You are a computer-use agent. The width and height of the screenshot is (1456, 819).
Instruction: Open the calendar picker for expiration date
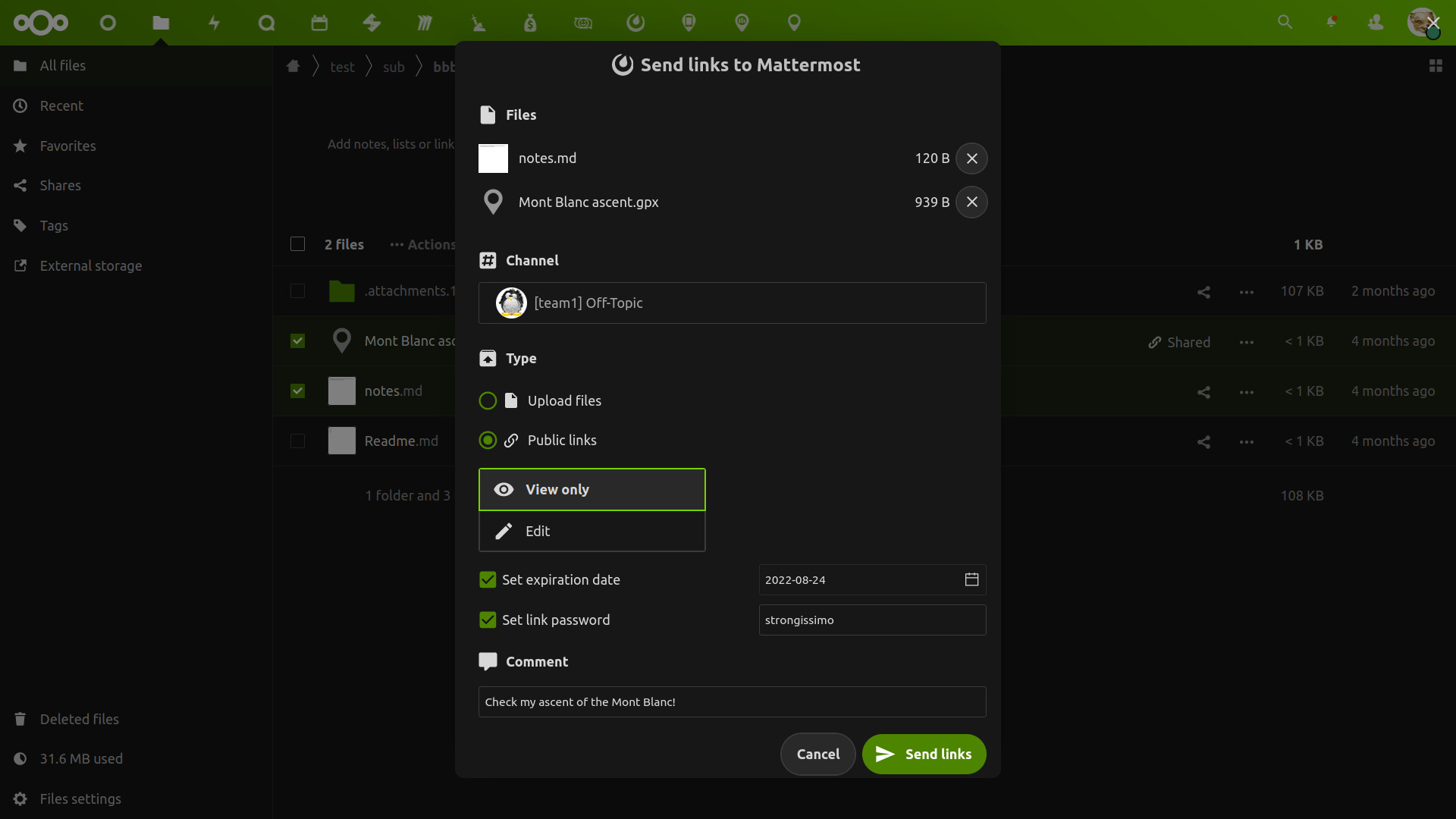tap(971, 579)
